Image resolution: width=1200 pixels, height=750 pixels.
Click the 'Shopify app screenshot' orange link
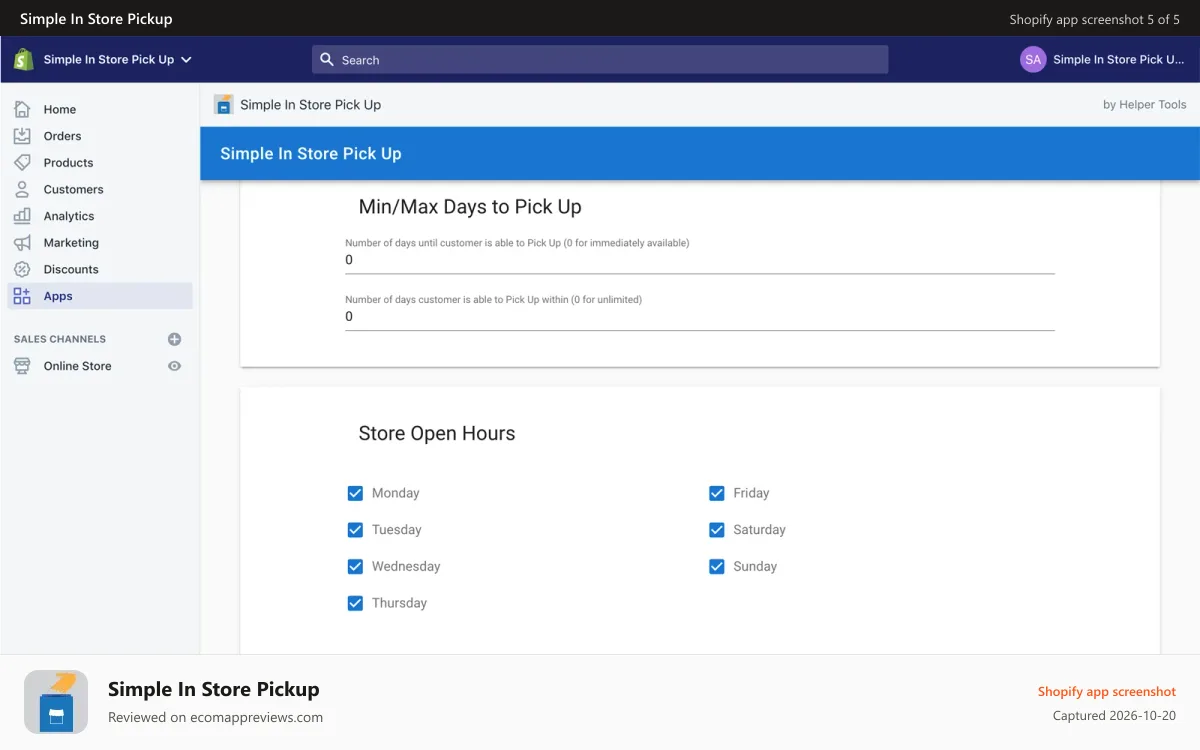coord(1106,691)
